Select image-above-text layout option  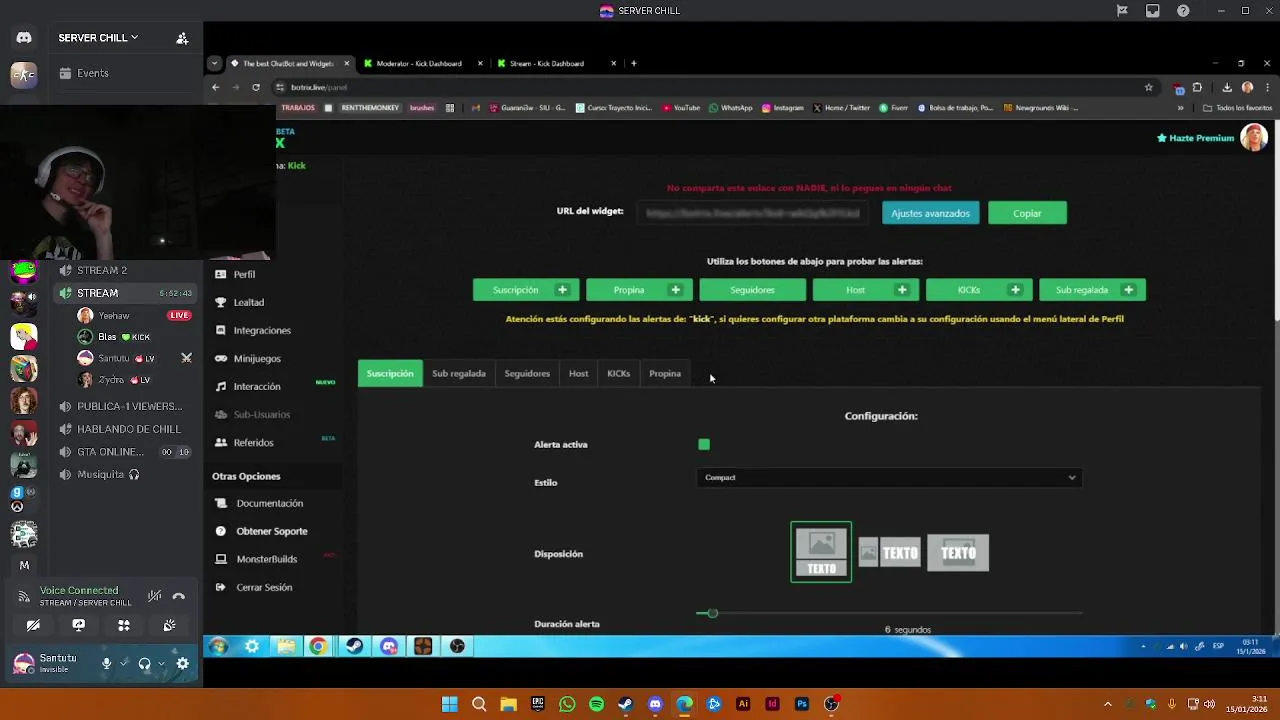pyautogui.click(x=821, y=552)
